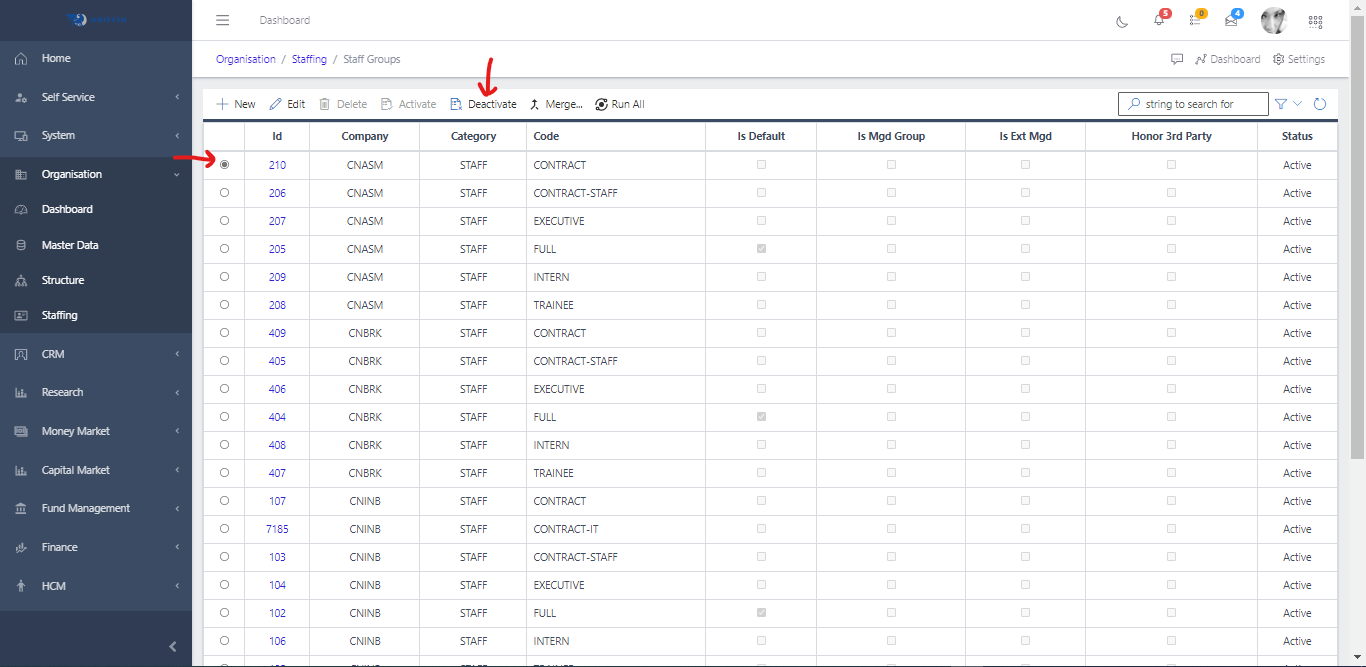Select the radio button for row 405
Screen dimensions: 1366x667
point(224,361)
